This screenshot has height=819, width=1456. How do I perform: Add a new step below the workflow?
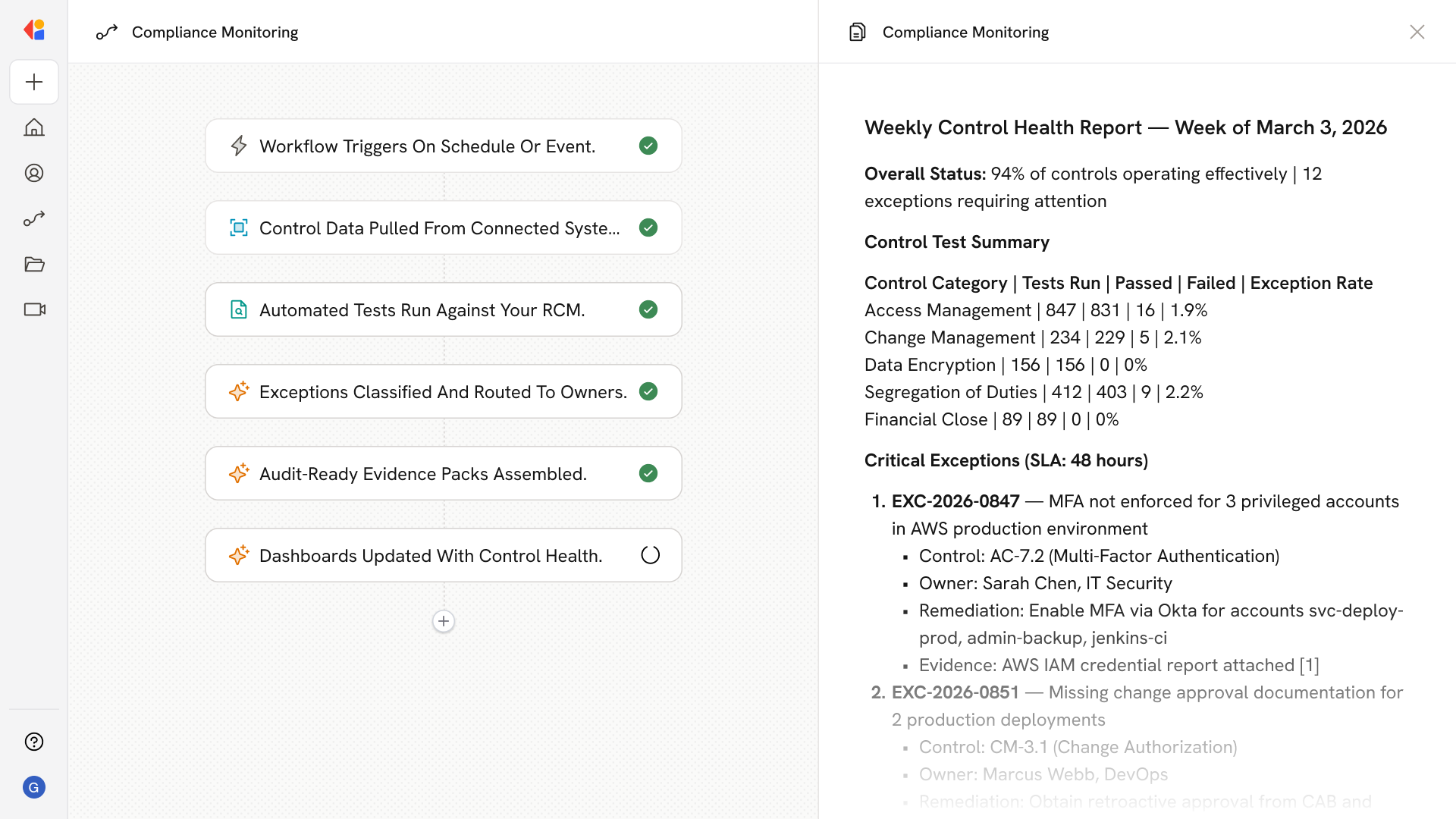(x=444, y=621)
